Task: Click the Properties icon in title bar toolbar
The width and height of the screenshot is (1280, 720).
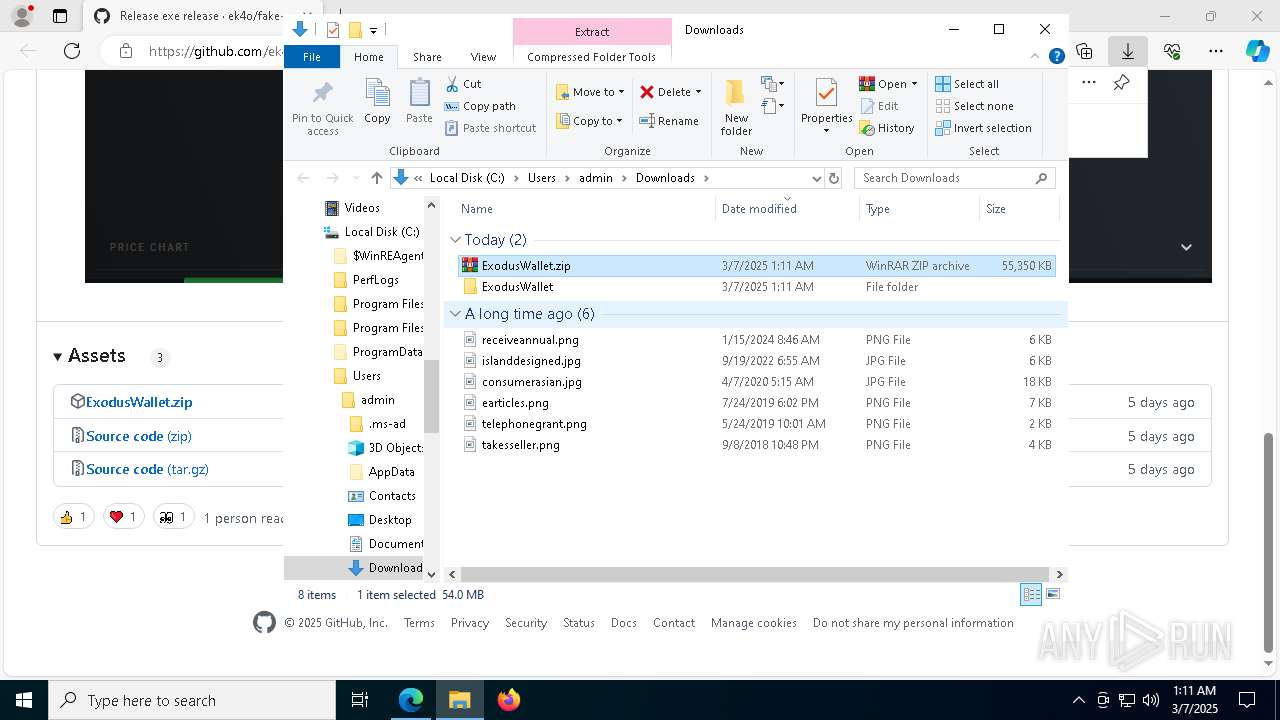Action: point(333,30)
